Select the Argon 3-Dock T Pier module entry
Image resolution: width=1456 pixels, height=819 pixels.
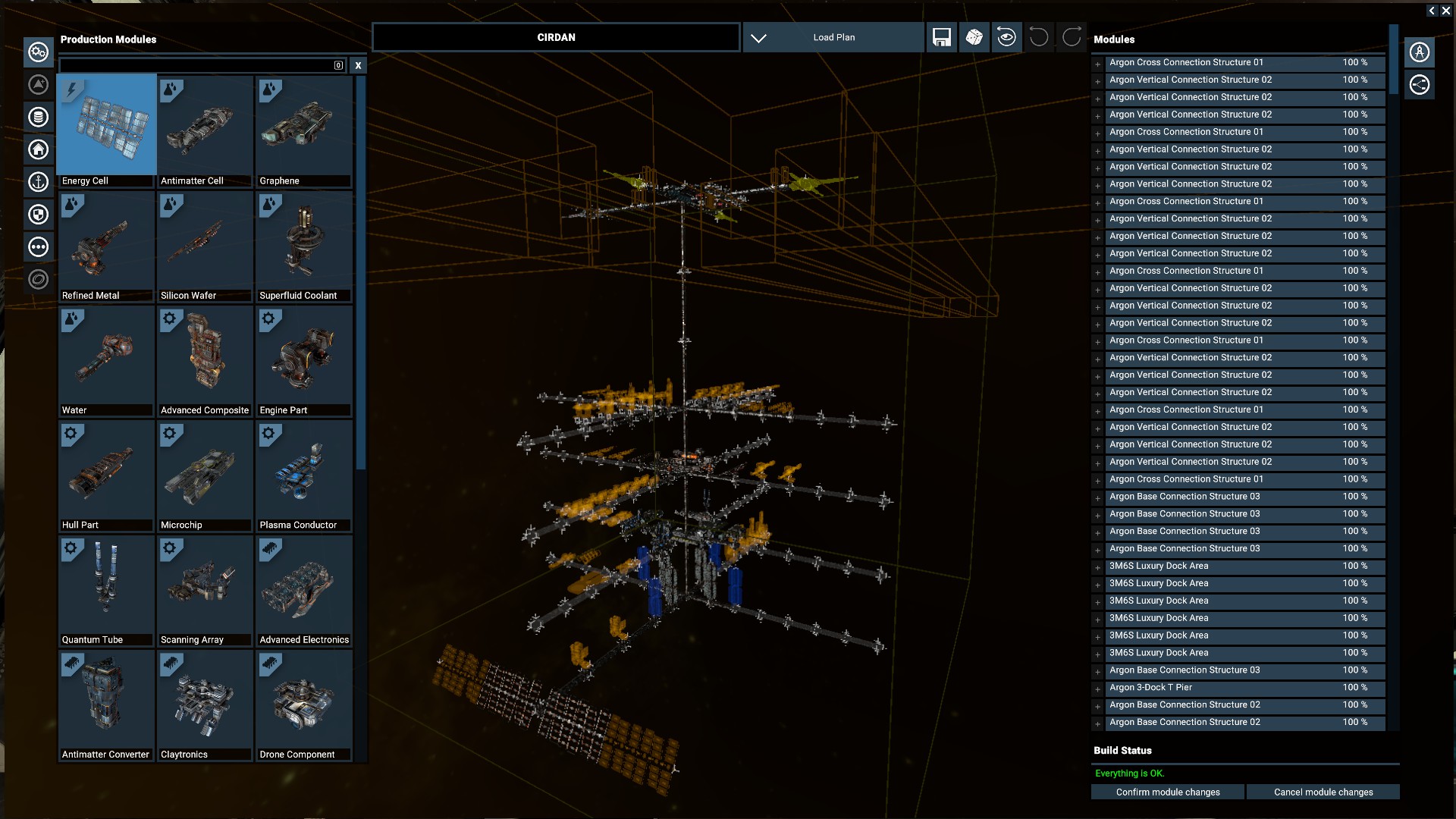click(x=1244, y=687)
